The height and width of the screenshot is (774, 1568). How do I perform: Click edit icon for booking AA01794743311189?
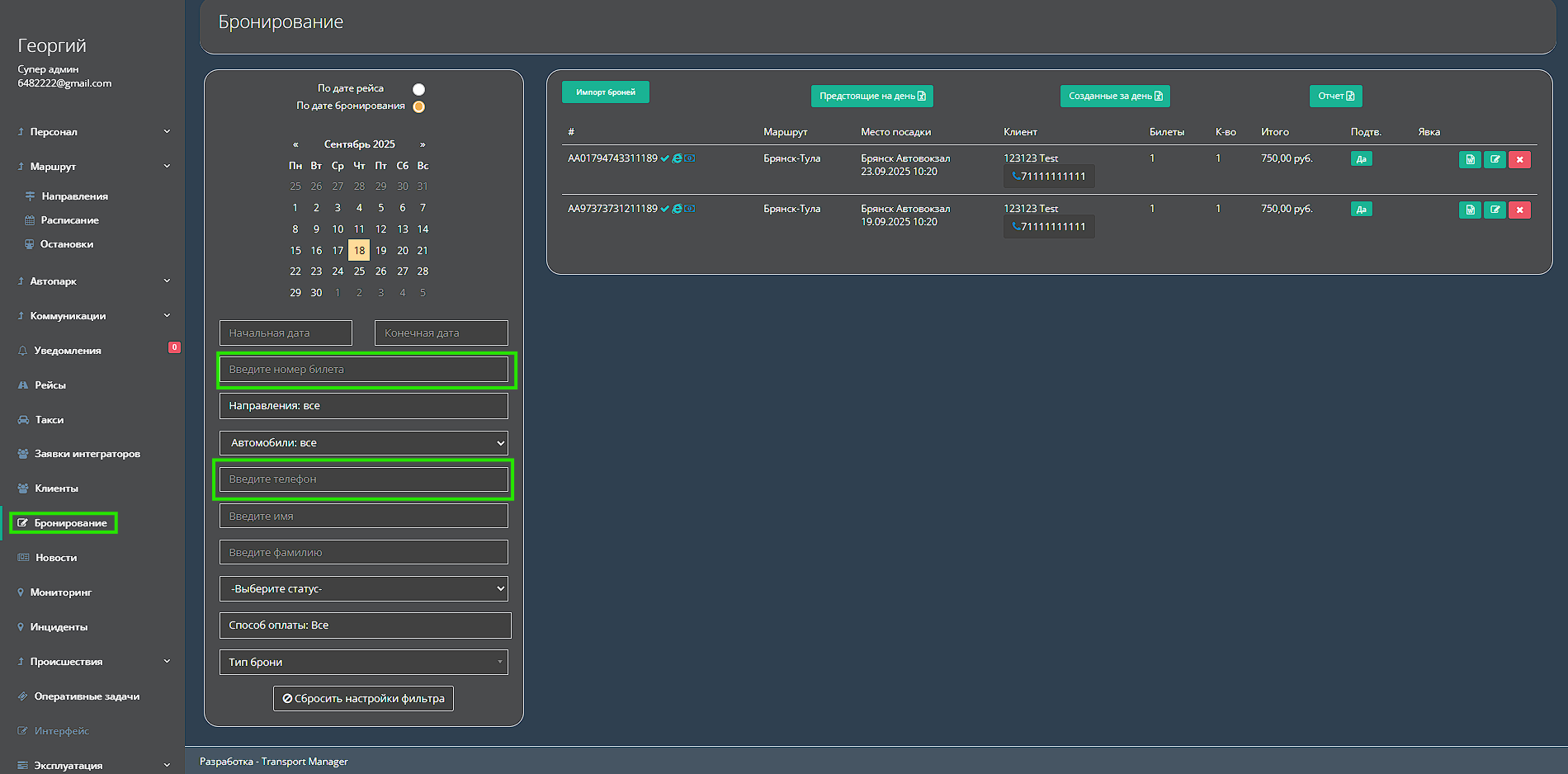tap(1495, 159)
